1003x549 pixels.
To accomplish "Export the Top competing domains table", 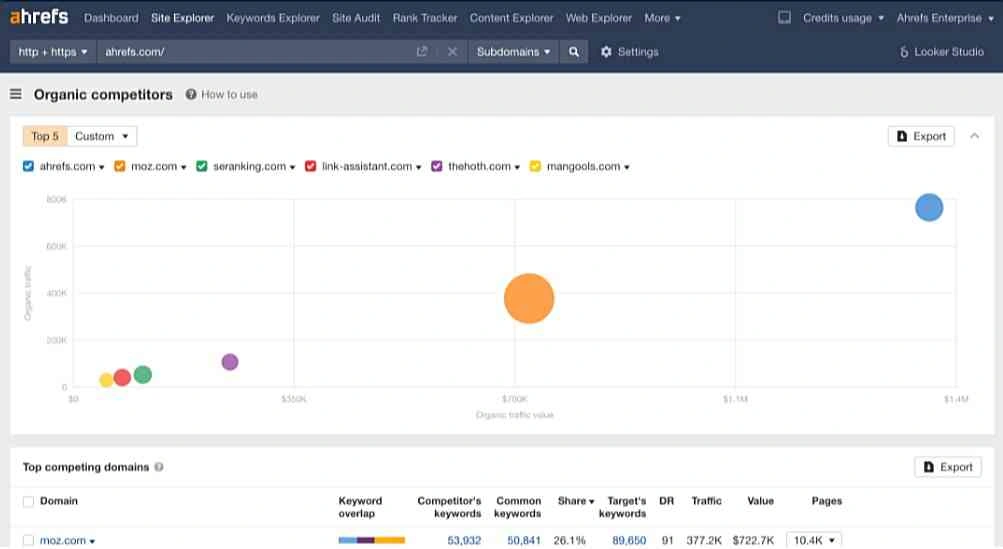I will point(948,467).
